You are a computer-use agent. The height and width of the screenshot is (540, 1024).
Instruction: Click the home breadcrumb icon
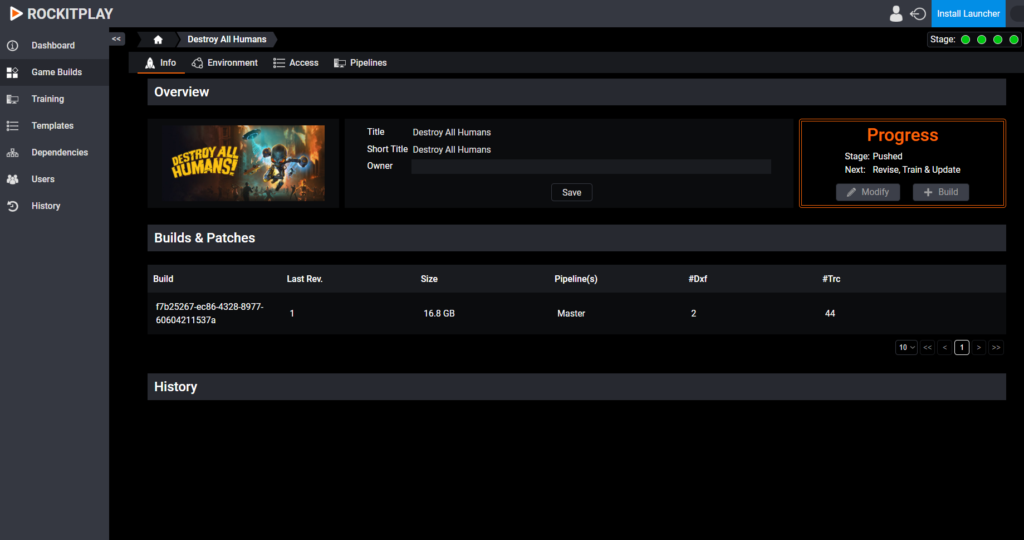coord(158,40)
